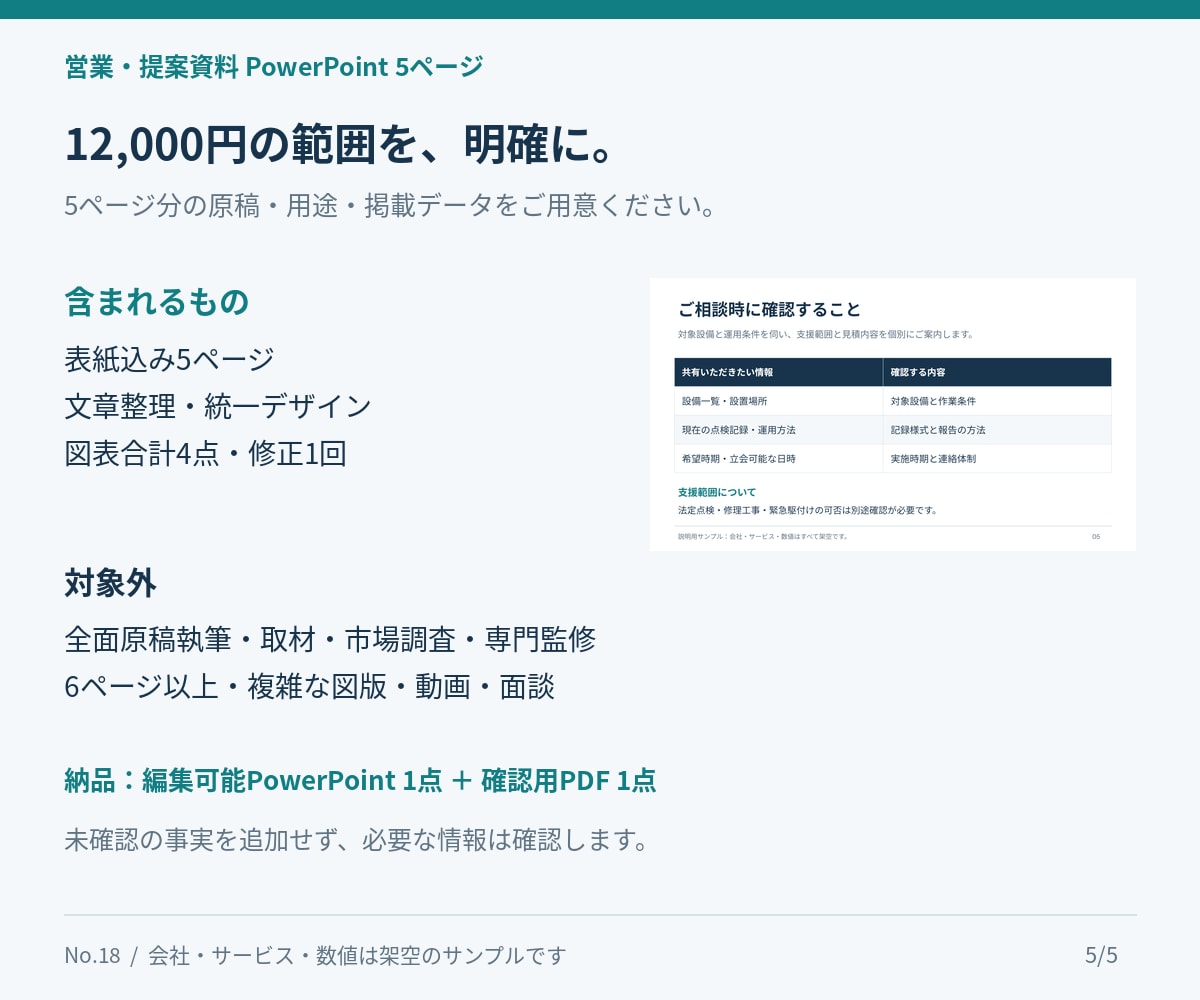1200x1000 pixels.
Task: Click the 納品：編集可能PowerPoint 1点 line
Action: (360, 780)
